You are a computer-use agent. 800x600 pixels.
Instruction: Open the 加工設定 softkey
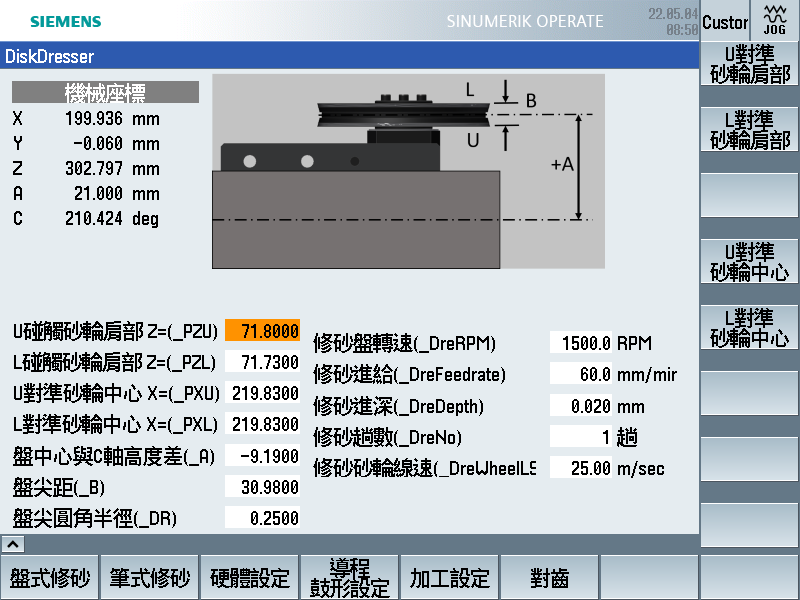click(x=449, y=578)
